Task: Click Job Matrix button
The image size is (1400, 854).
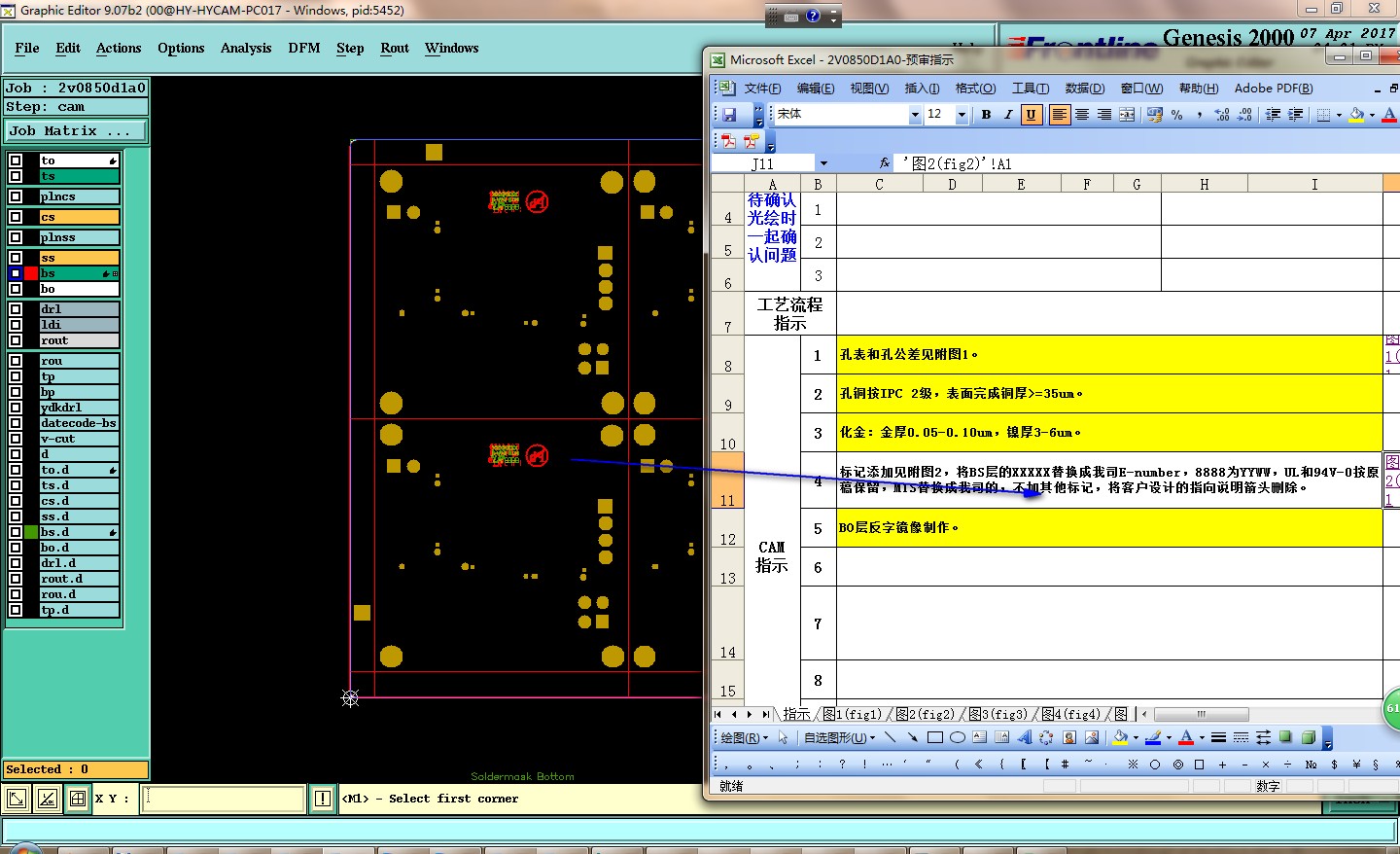Action: (x=75, y=130)
